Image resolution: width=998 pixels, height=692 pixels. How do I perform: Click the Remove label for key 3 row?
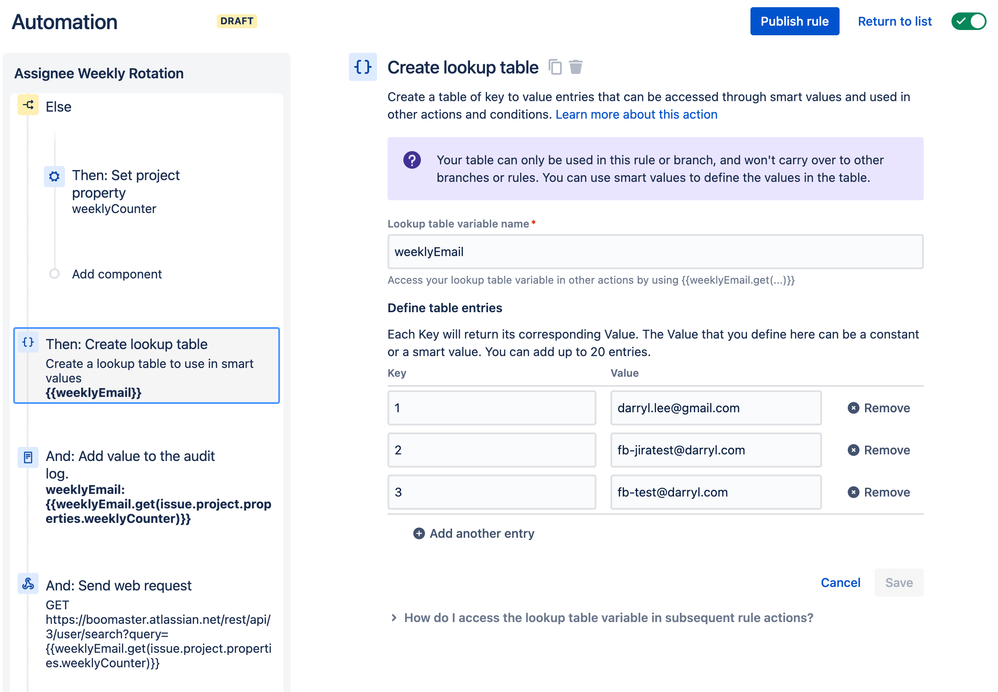pos(887,492)
